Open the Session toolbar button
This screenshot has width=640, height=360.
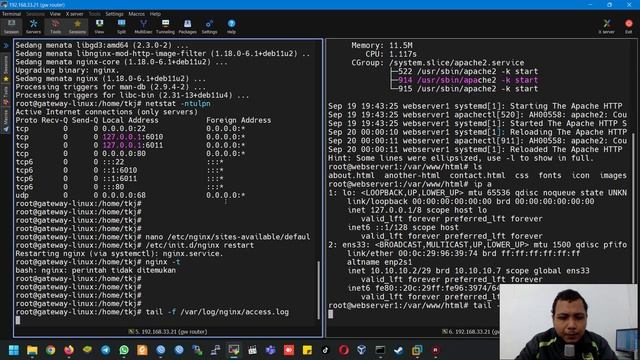pos(11,27)
